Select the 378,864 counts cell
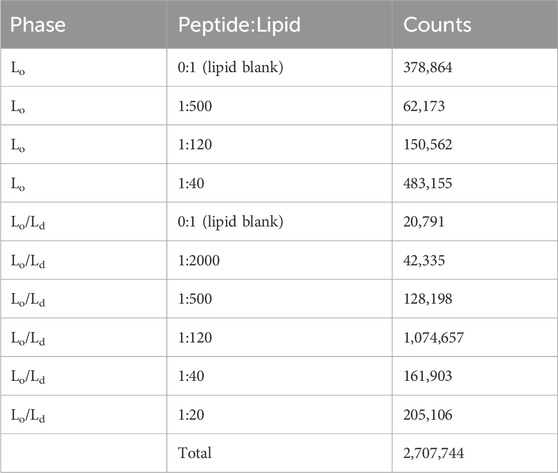 [x=475, y=67]
